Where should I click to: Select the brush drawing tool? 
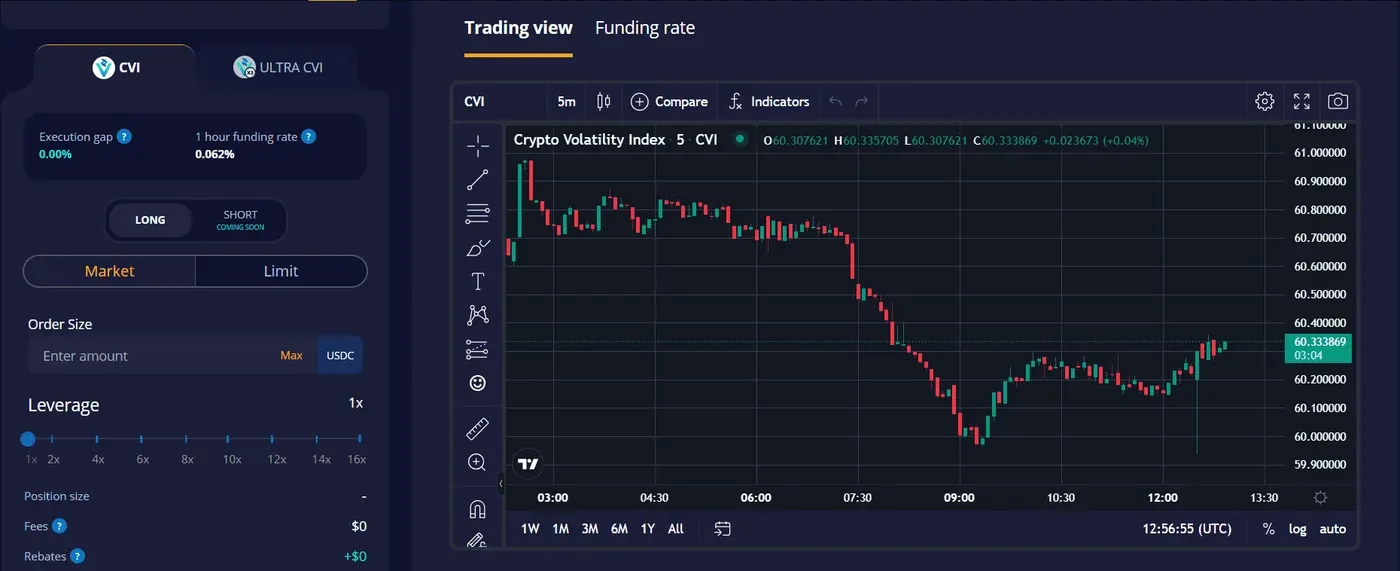tap(478, 247)
